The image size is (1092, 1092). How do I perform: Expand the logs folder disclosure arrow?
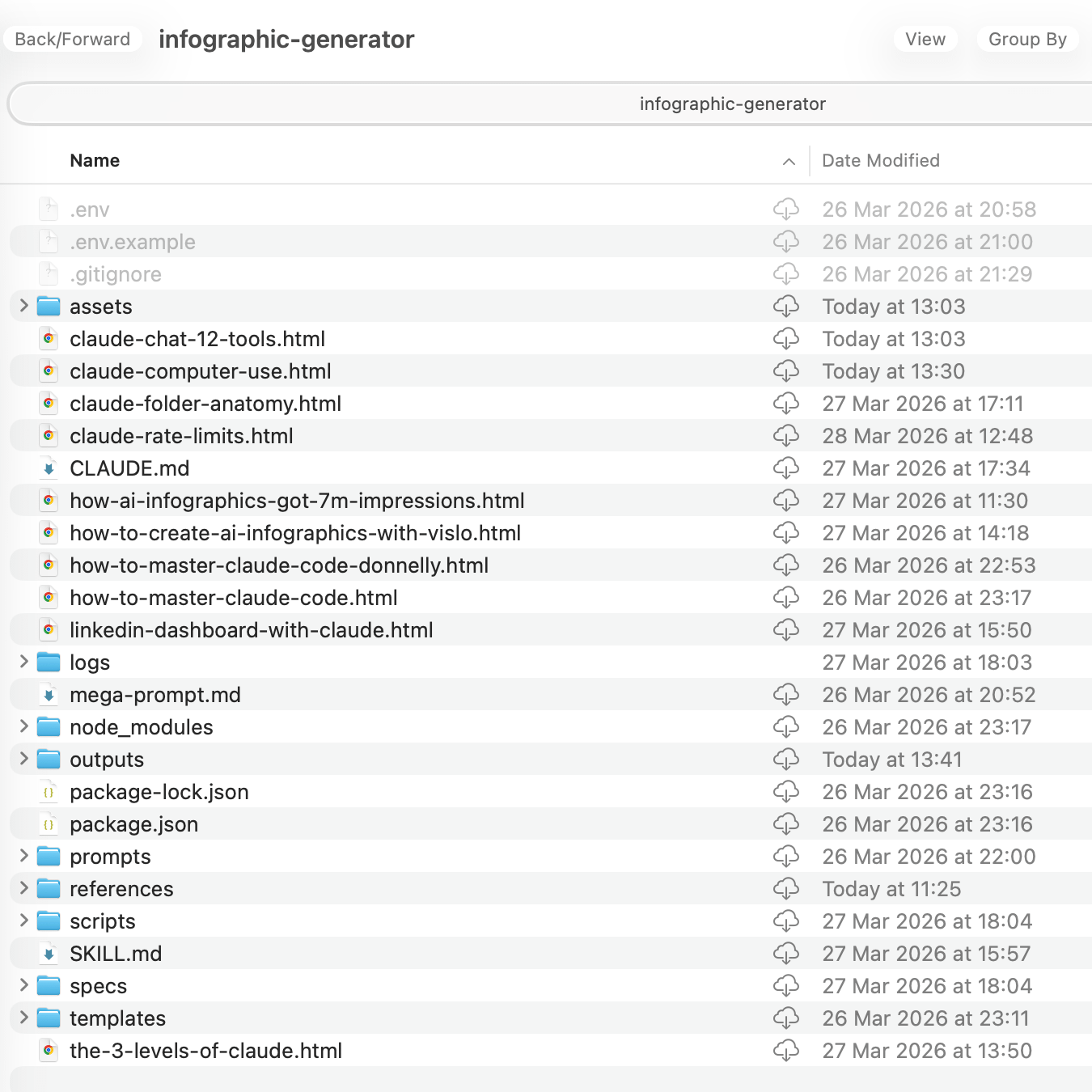pyautogui.click(x=23, y=662)
